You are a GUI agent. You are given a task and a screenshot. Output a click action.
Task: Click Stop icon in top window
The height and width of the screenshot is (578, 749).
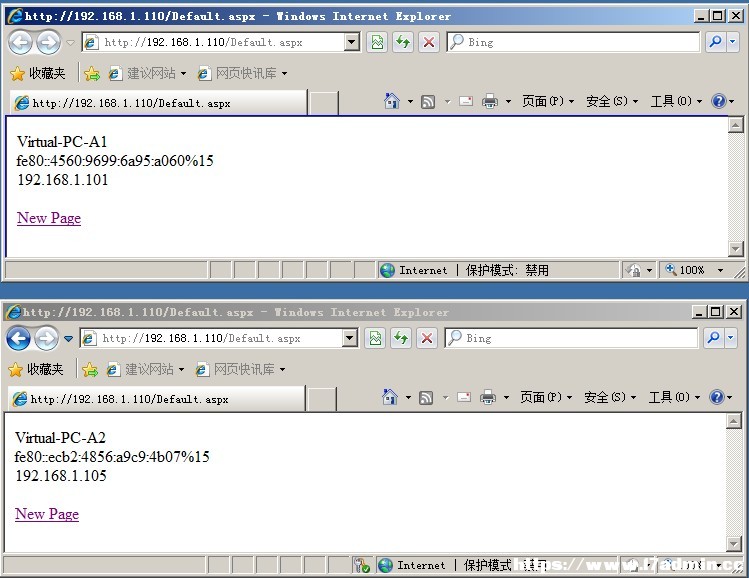coord(429,43)
